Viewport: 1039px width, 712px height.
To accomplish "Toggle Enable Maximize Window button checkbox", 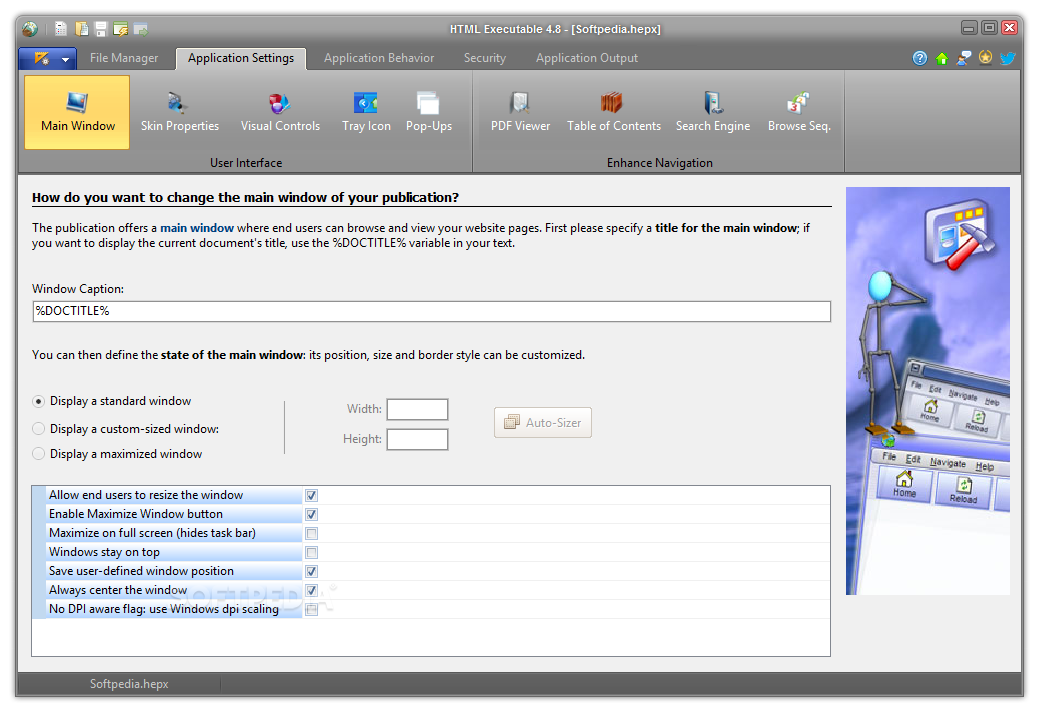I will pos(311,515).
